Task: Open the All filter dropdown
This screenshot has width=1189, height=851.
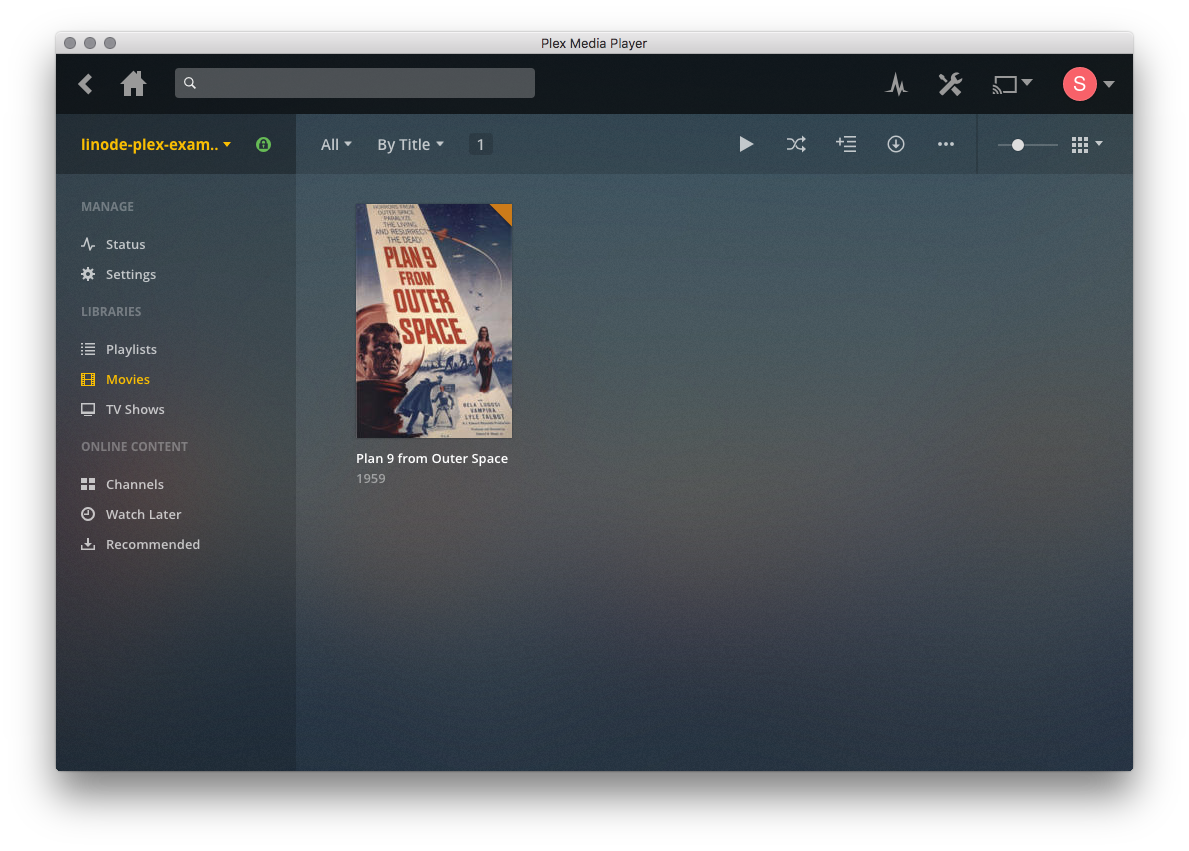Action: pyautogui.click(x=336, y=145)
